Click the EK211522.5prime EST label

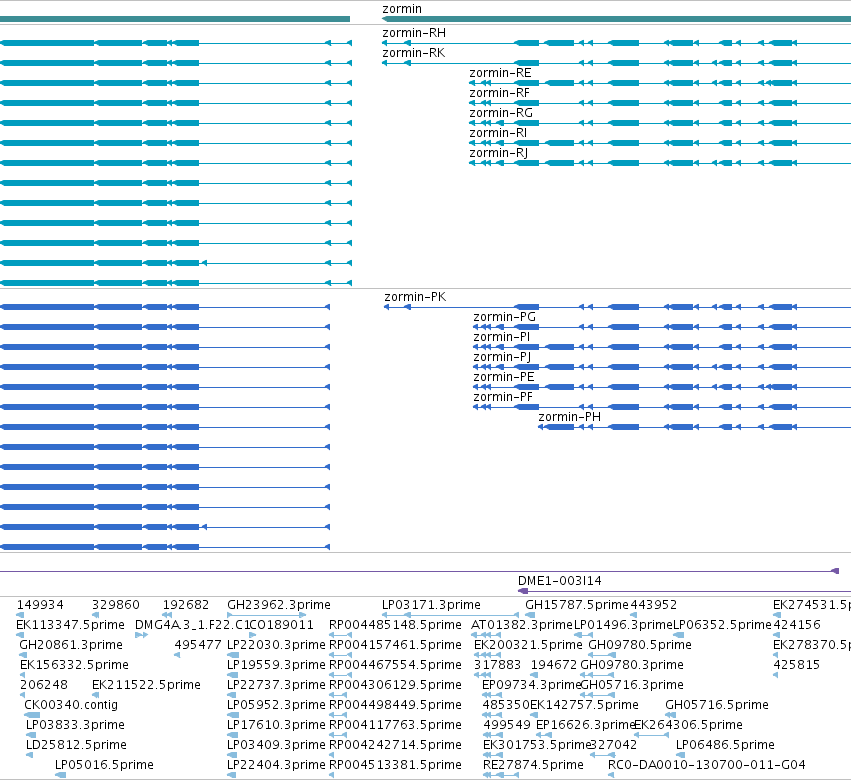tap(147, 685)
